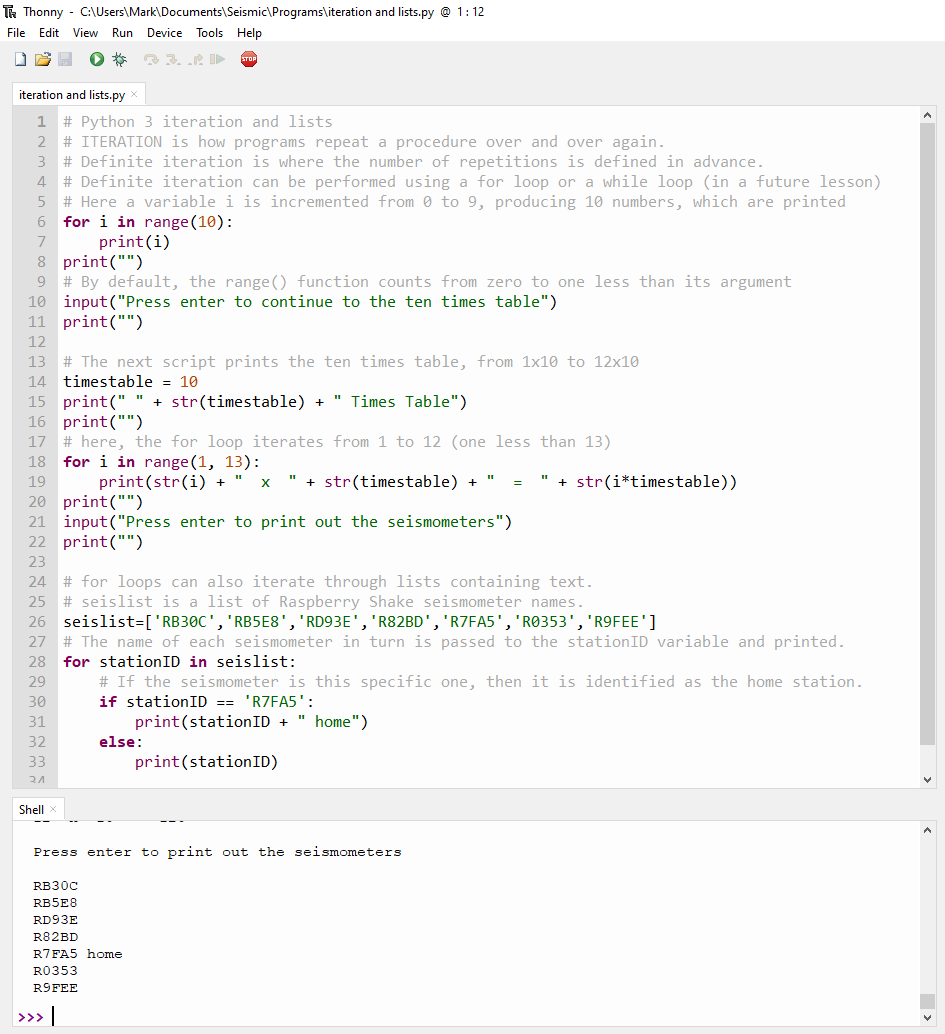The image size is (945, 1034).
Task: Click the line "if stationID == 'R7FA5':"
Action: (206, 702)
